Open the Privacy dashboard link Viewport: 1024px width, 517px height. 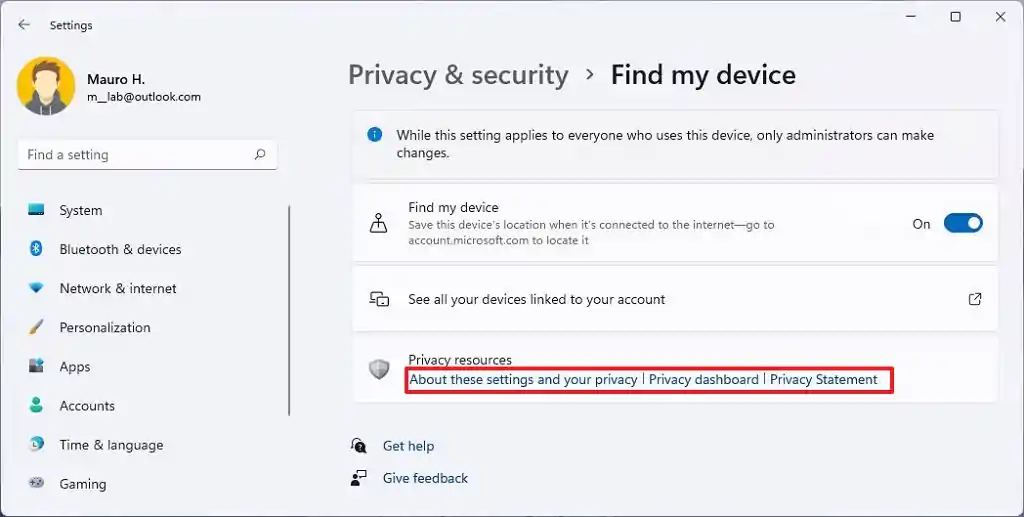[704, 380]
